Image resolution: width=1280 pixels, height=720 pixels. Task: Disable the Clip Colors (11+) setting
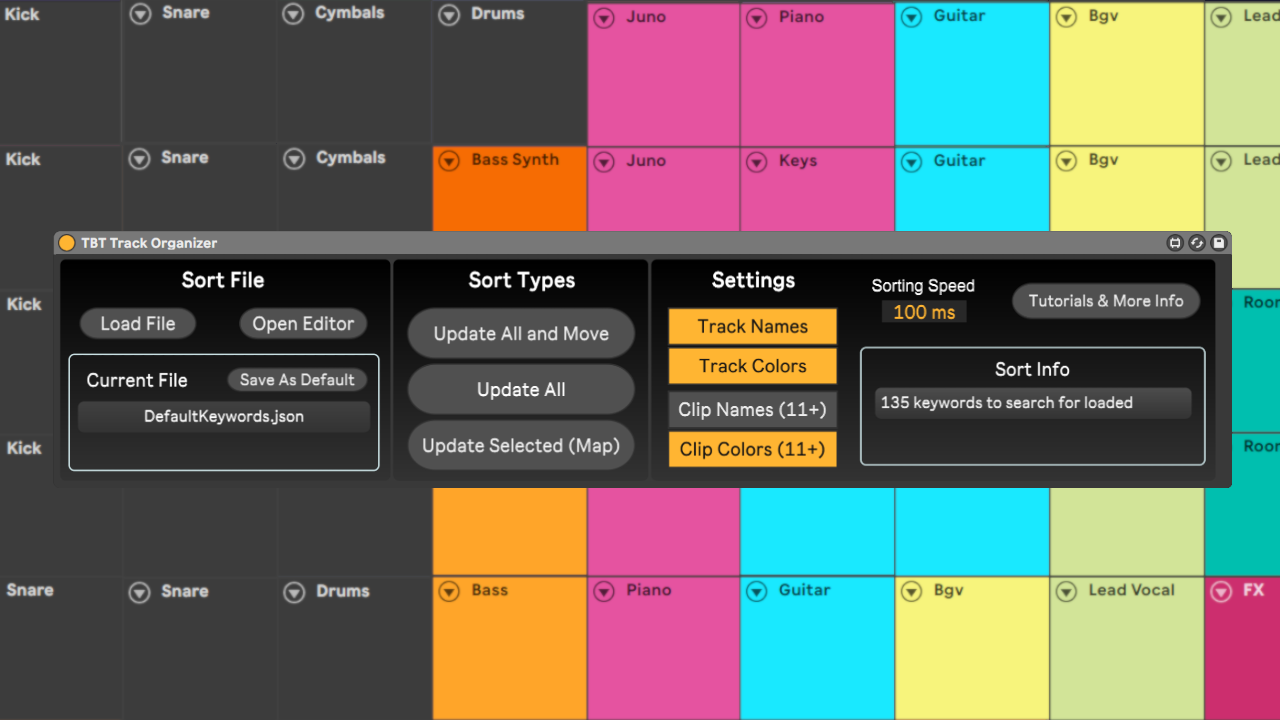[753, 449]
